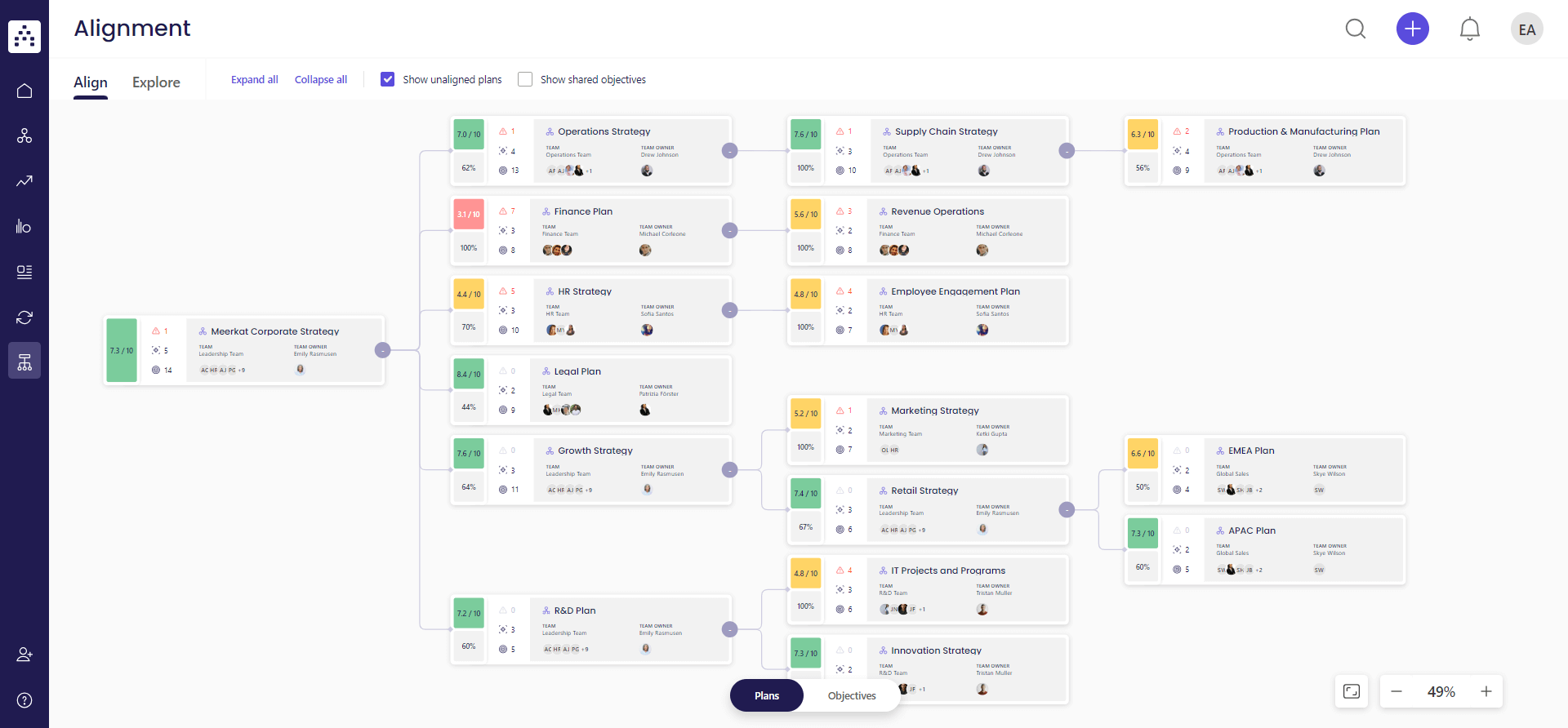Open the list view icon in sidebar

point(24,272)
